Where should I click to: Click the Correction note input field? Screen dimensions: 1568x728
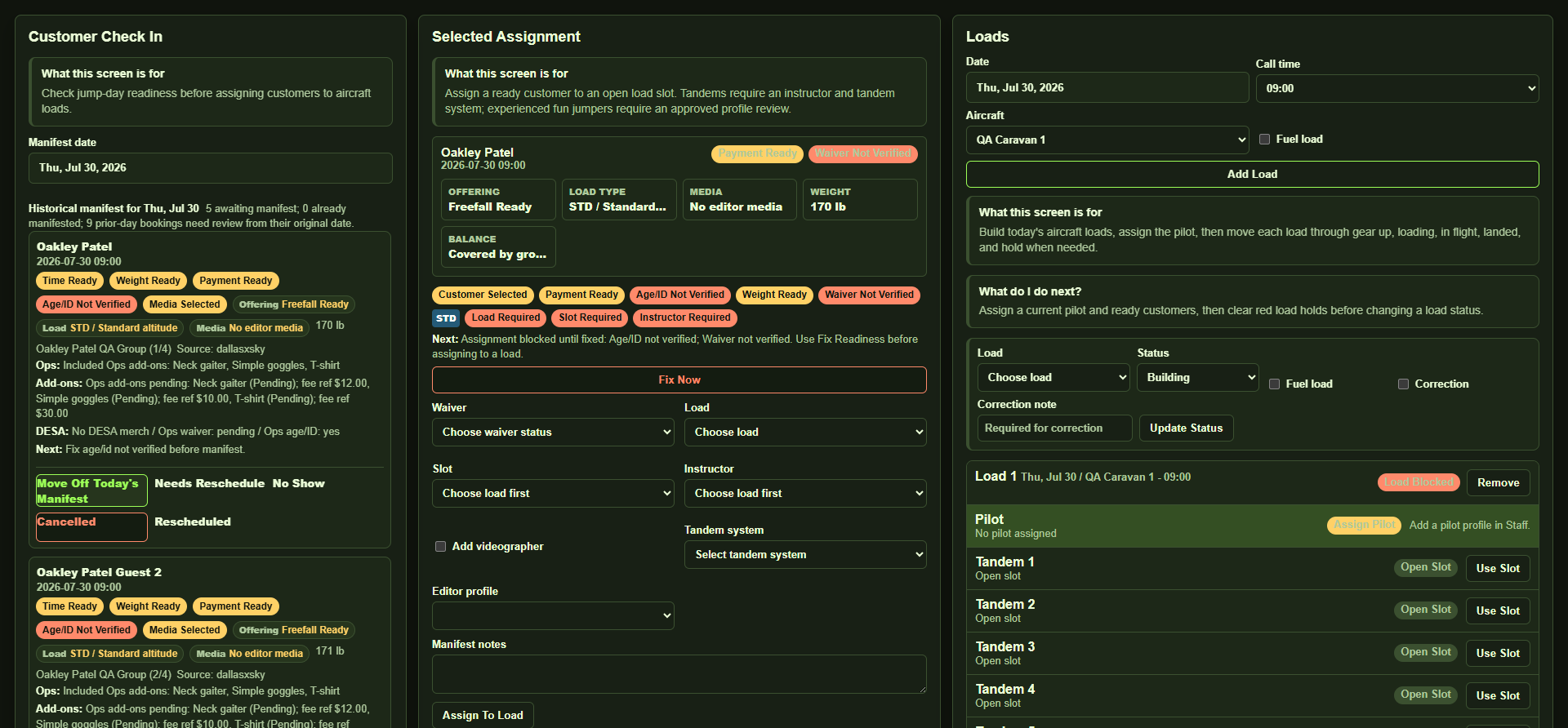pyautogui.click(x=1055, y=428)
